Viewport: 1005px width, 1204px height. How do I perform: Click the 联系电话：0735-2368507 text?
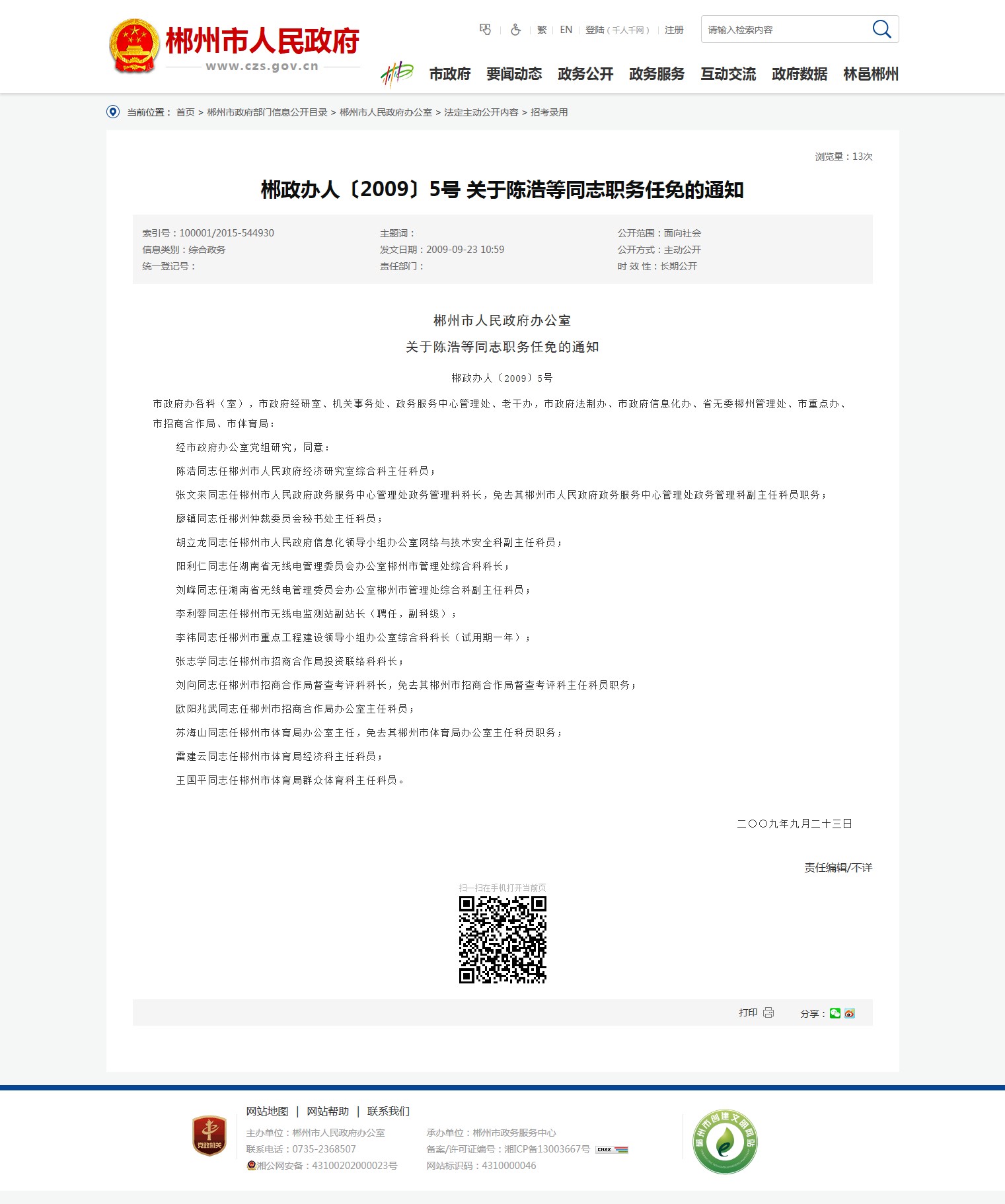(301, 1149)
